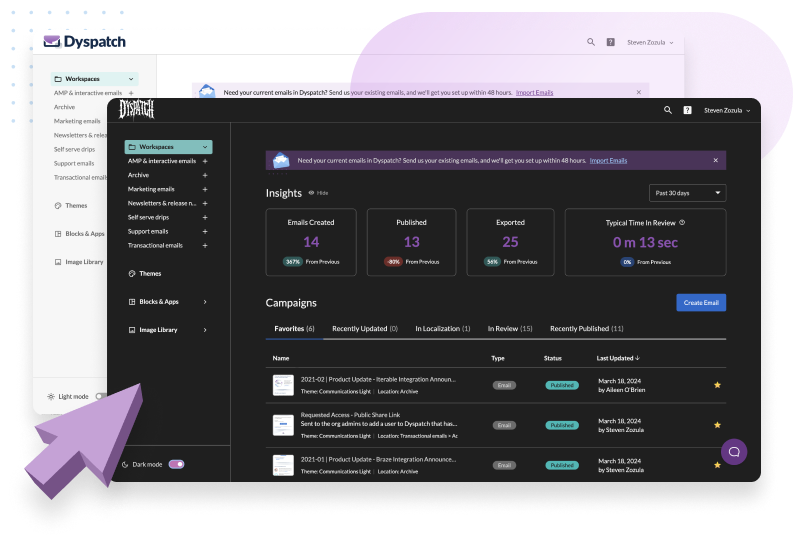The height and width of the screenshot is (539, 800).
Task: Expand Image Library chevron in dark sidebar
Action: (x=205, y=330)
